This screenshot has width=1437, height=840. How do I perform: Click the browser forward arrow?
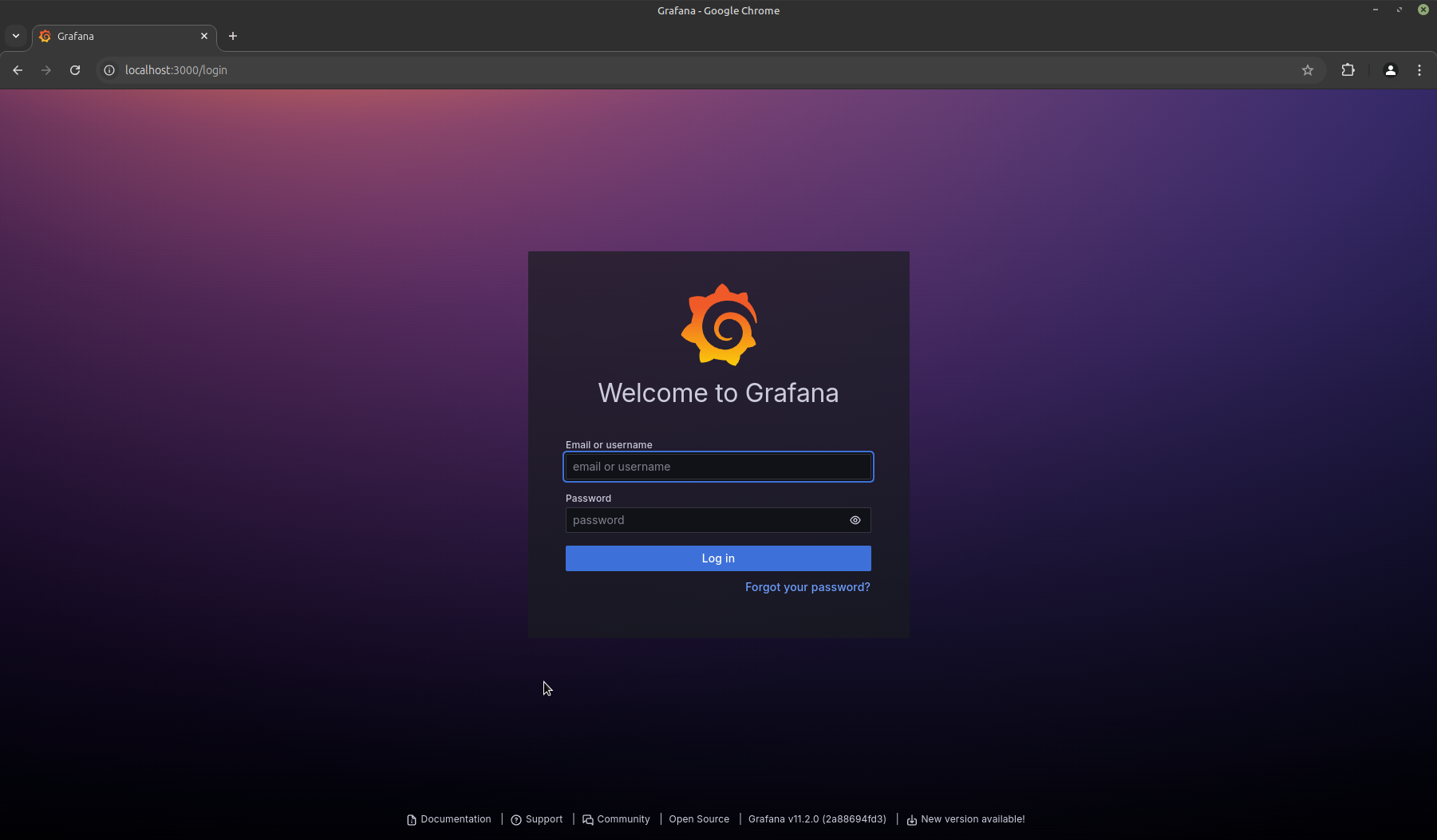point(46,70)
